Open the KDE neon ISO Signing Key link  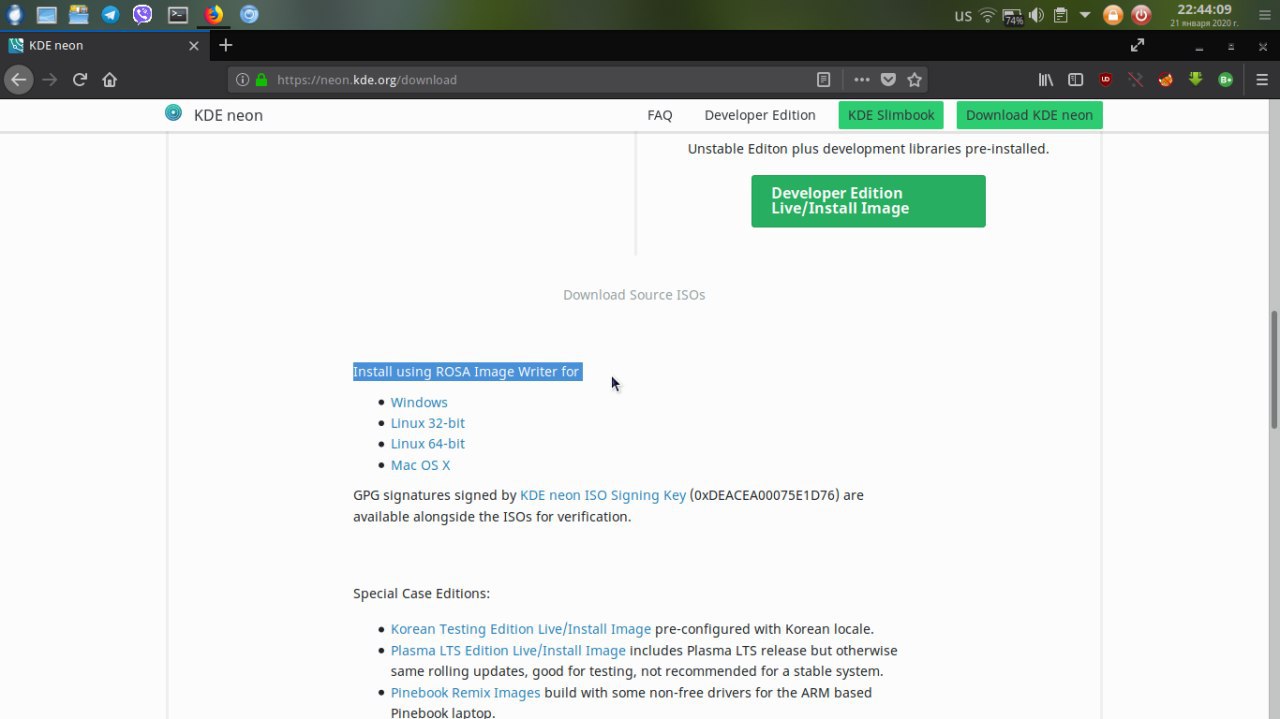(x=603, y=495)
